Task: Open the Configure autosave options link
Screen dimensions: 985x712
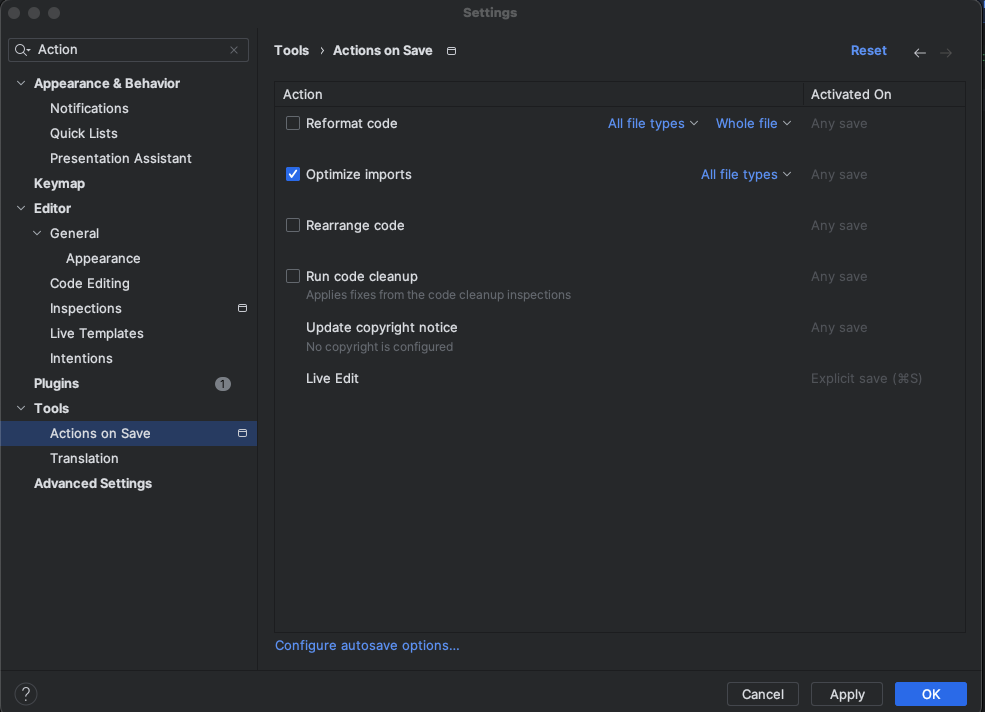Action: (x=367, y=646)
